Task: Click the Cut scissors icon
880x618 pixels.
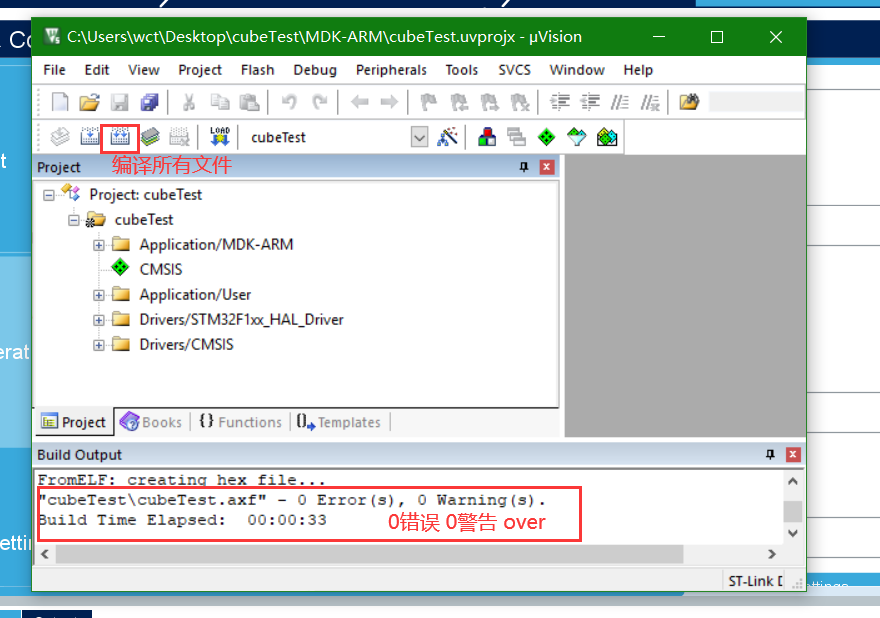Action: pos(189,102)
